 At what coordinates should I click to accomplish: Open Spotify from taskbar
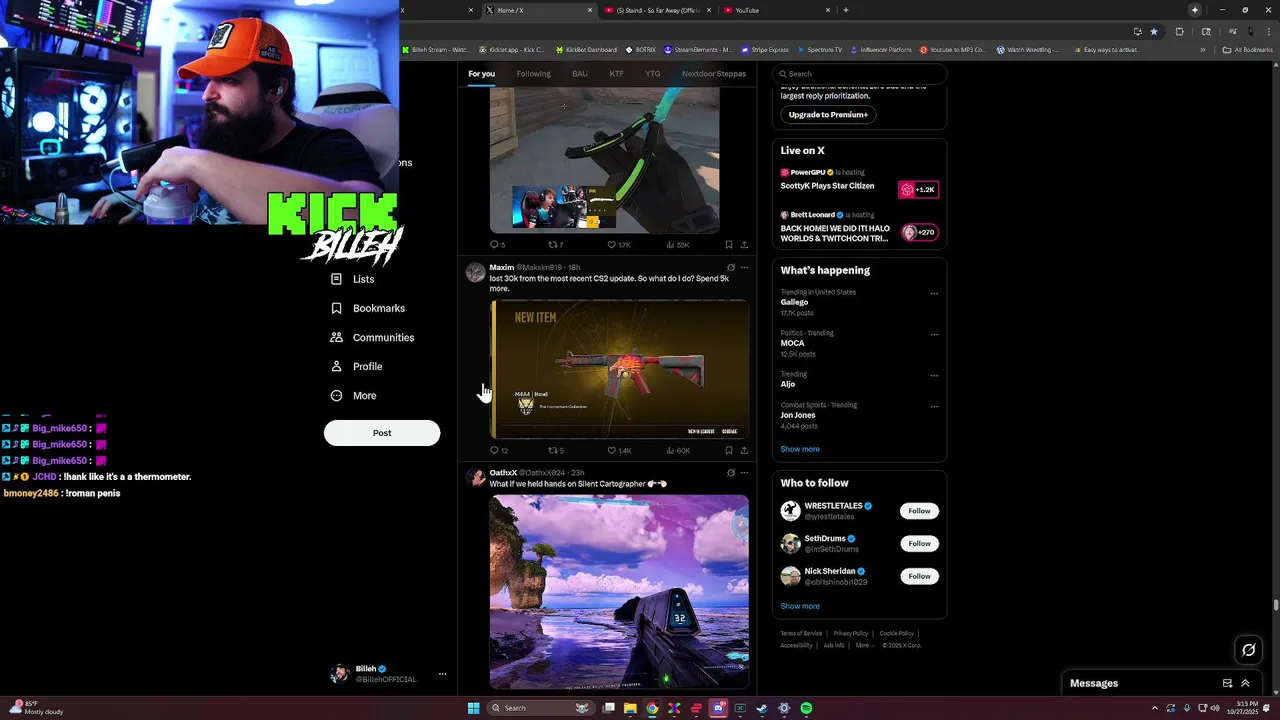pyautogui.click(x=806, y=708)
